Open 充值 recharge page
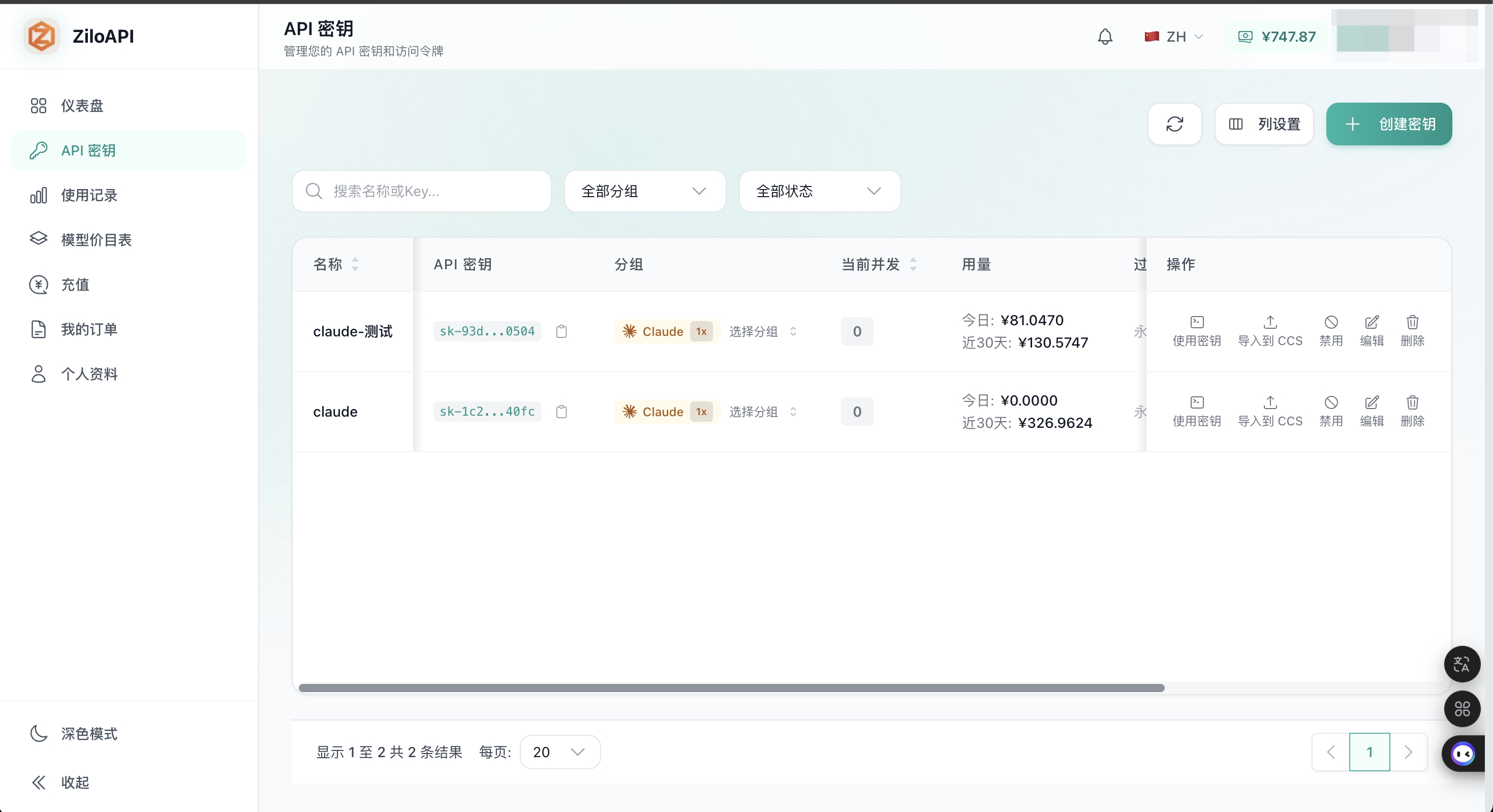1493x812 pixels. pyautogui.click(x=129, y=285)
